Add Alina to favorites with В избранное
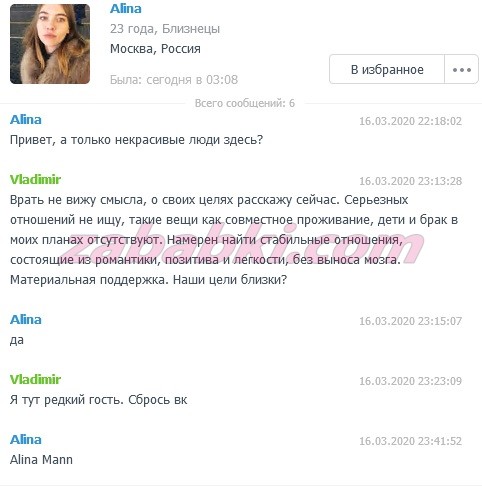The height and width of the screenshot is (494, 482). pos(387,69)
